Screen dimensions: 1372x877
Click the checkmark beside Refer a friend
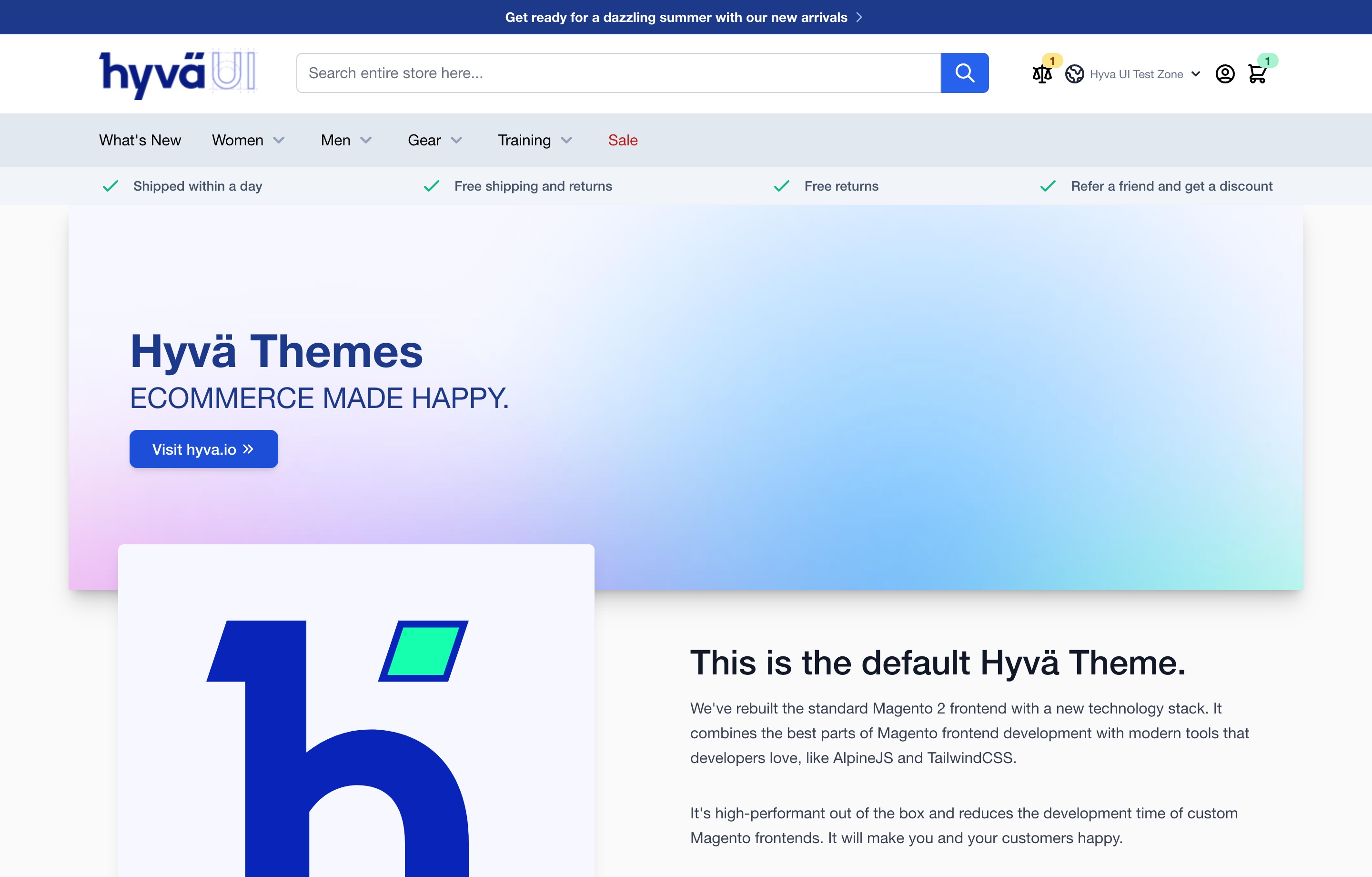pos(1049,186)
